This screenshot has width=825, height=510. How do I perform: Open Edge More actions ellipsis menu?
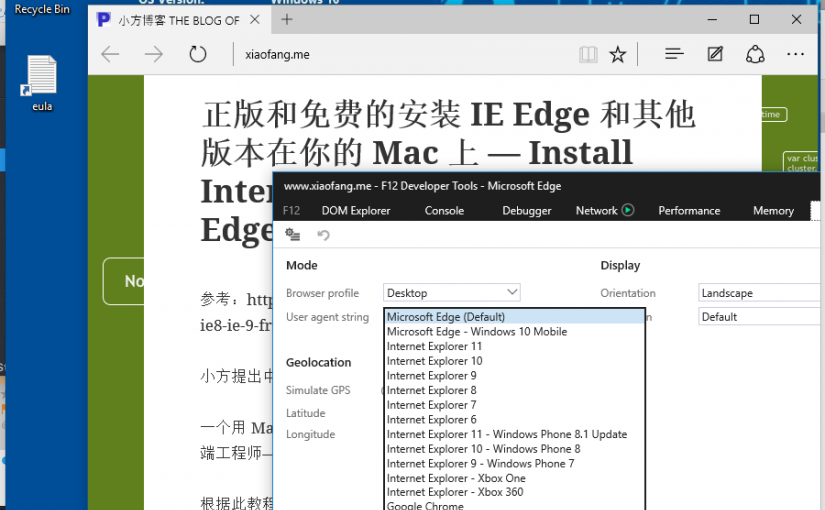pos(795,54)
